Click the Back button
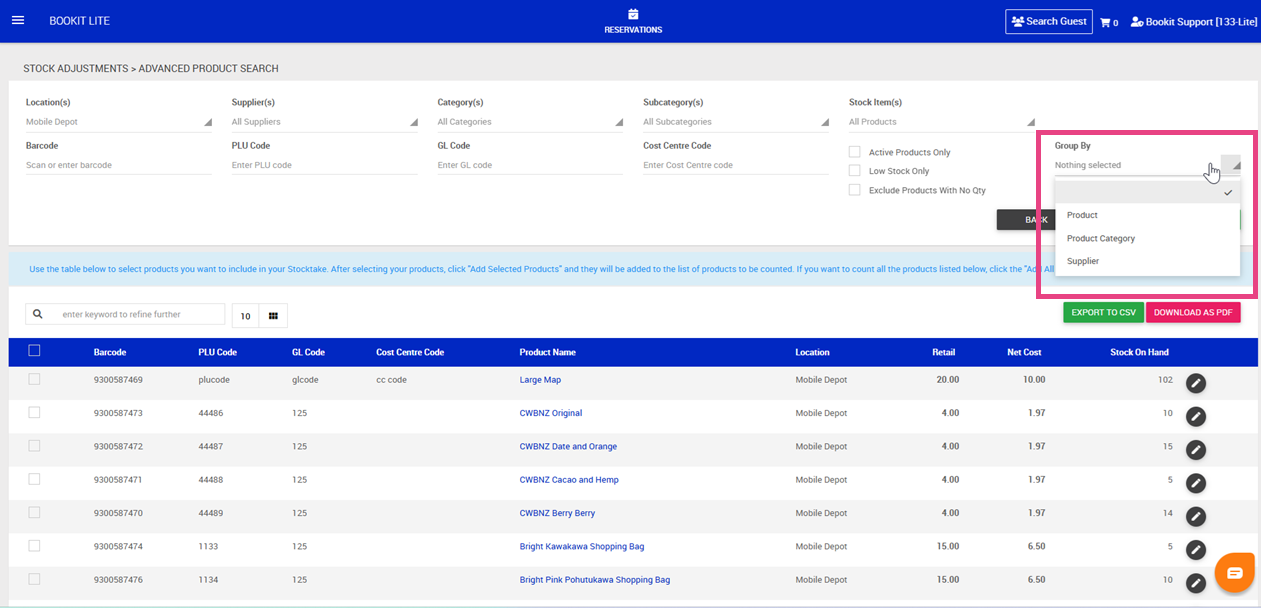 point(1025,220)
